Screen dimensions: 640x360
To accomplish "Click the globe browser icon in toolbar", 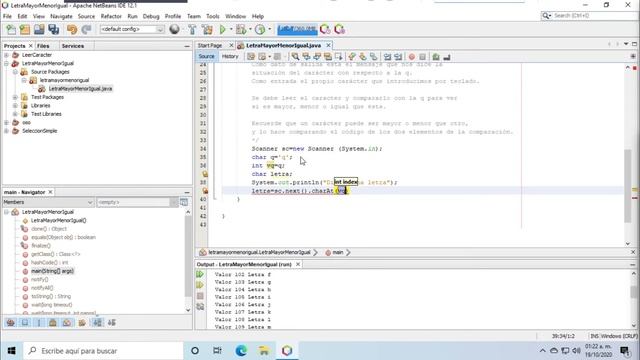I will click(x=174, y=29).
